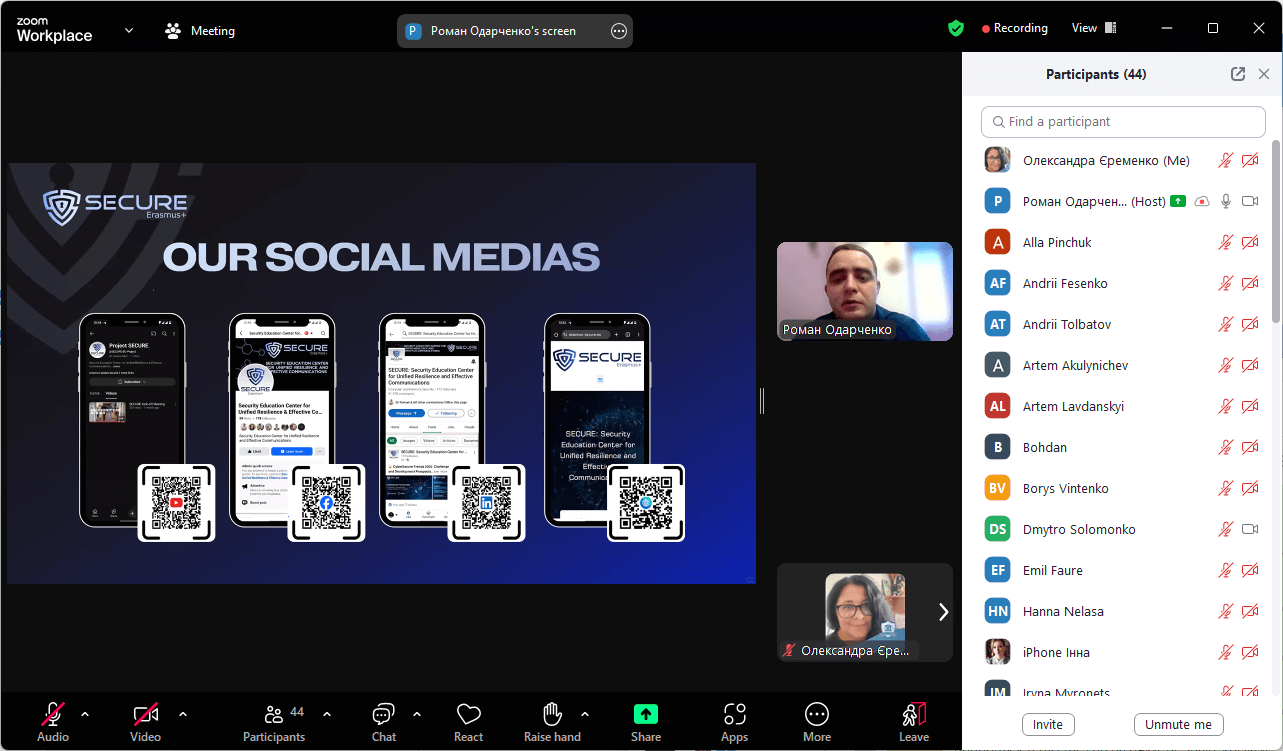Viewport: 1283px width, 751px height.
Task: Click Artem Akulynichev's camera off icon
Action: pos(1250,365)
